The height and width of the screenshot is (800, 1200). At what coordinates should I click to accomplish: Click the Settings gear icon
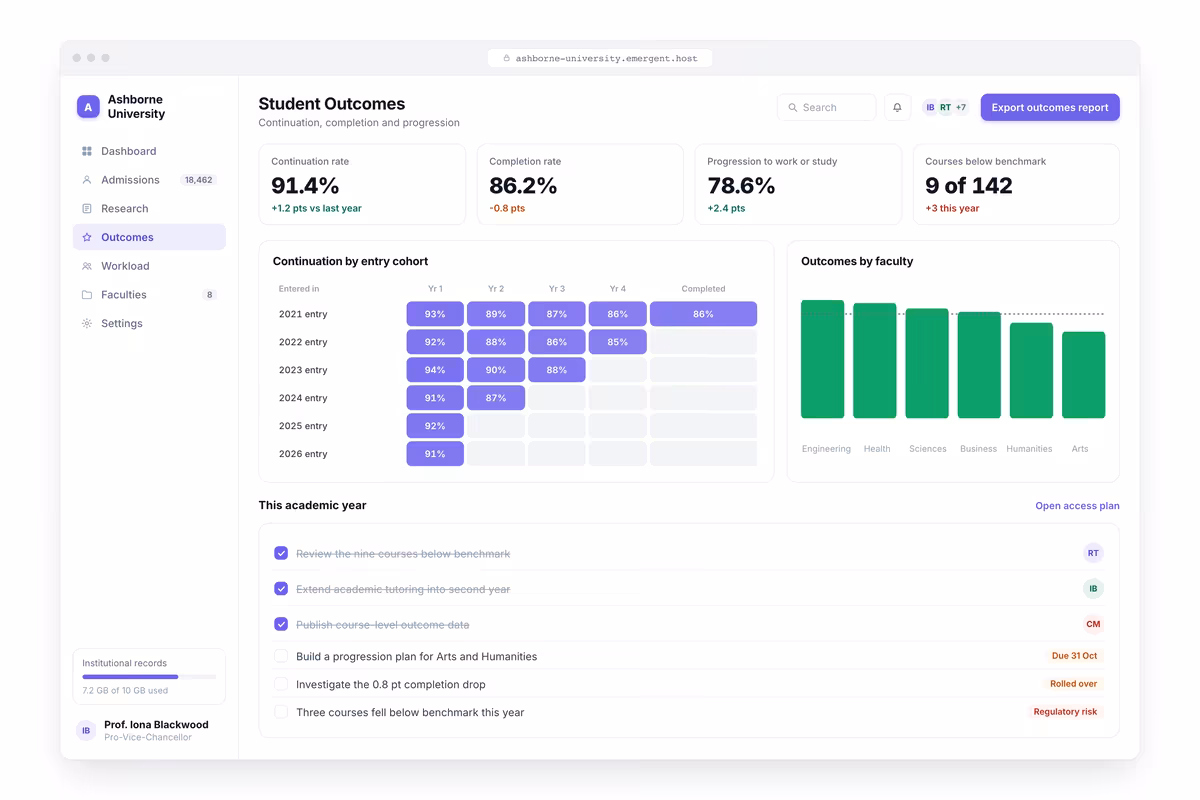pos(87,324)
